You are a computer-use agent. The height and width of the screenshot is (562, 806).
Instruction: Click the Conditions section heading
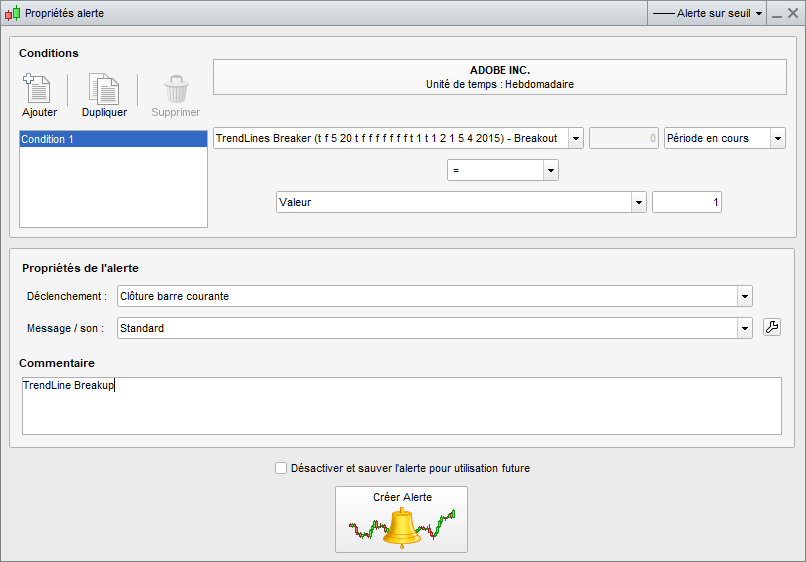[x=49, y=53]
